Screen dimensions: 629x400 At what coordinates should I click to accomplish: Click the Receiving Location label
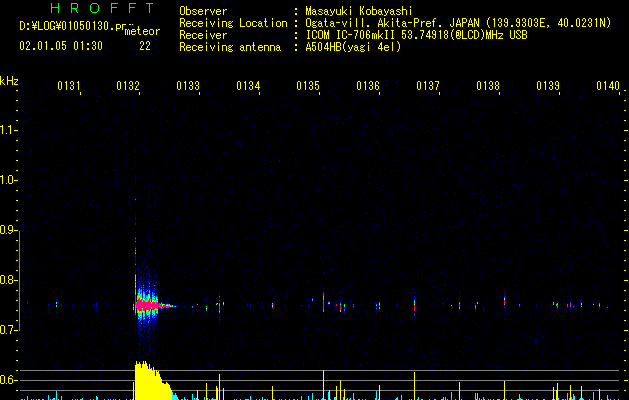[233, 23]
